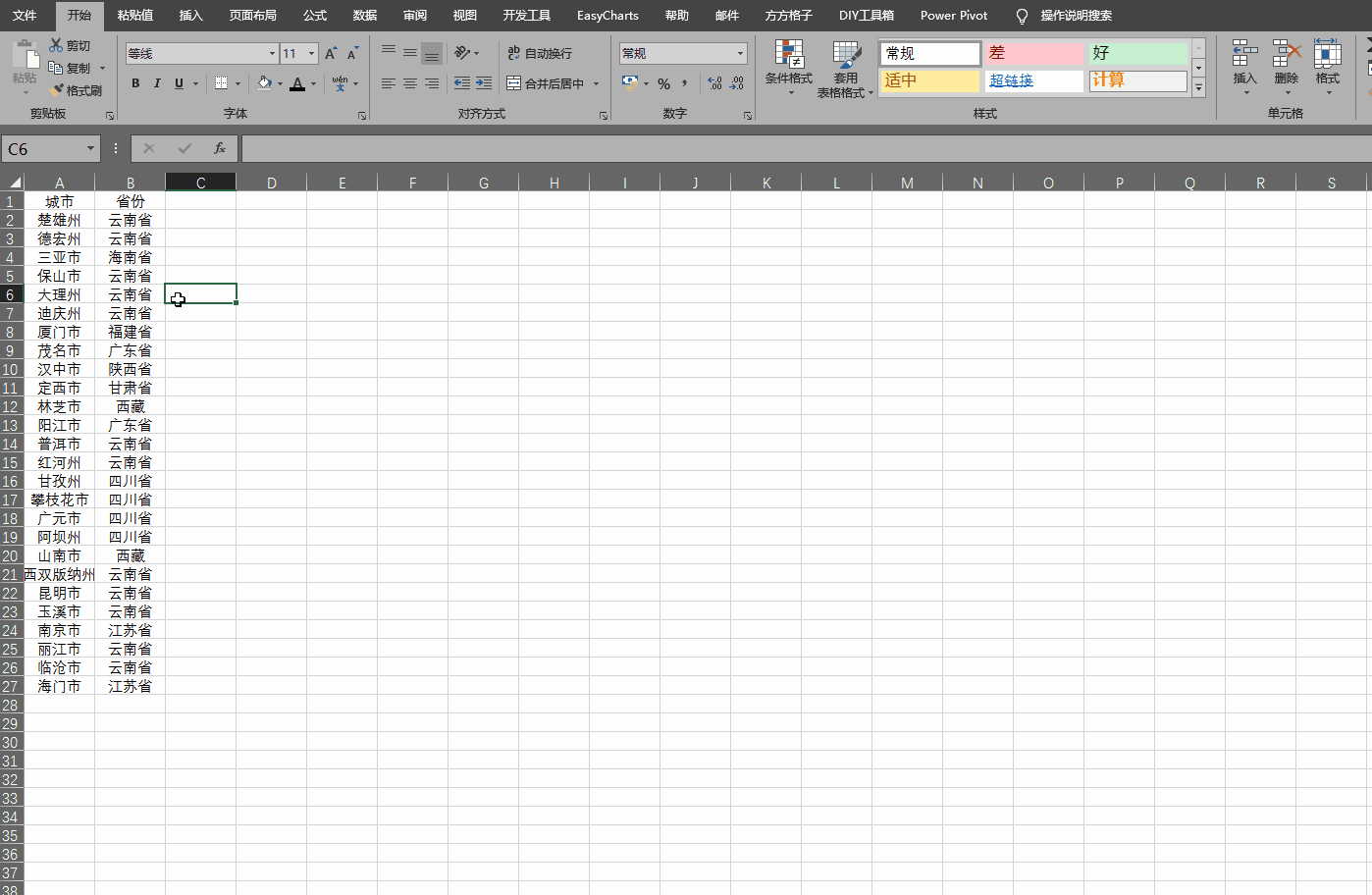Open the Format (格式) cells dropdown
Viewport: 1372px width, 895px height.
(1327, 68)
